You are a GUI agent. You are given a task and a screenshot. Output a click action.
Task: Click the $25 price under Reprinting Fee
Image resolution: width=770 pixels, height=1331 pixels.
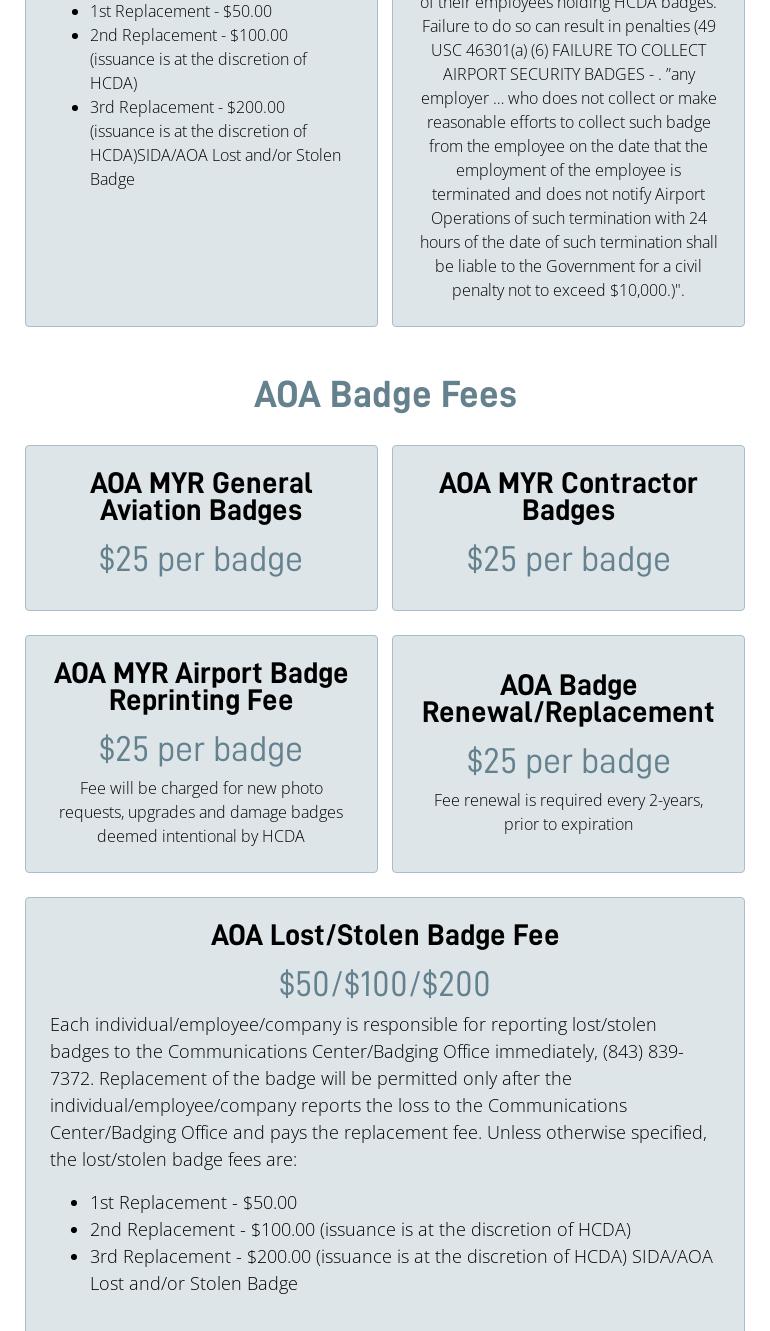tap(201, 750)
